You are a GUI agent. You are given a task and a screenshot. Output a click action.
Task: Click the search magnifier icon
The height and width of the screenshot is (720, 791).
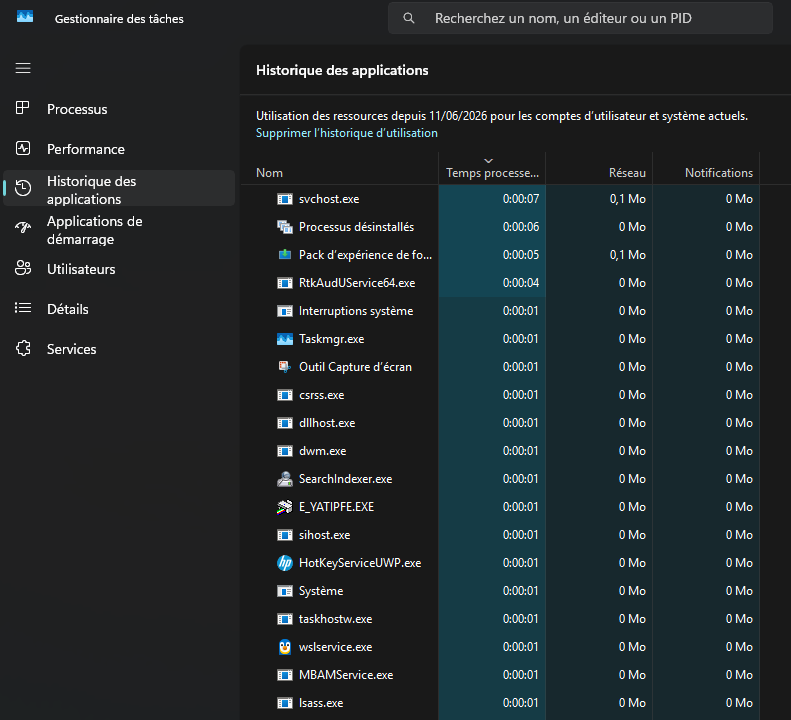tap(409, 19)
